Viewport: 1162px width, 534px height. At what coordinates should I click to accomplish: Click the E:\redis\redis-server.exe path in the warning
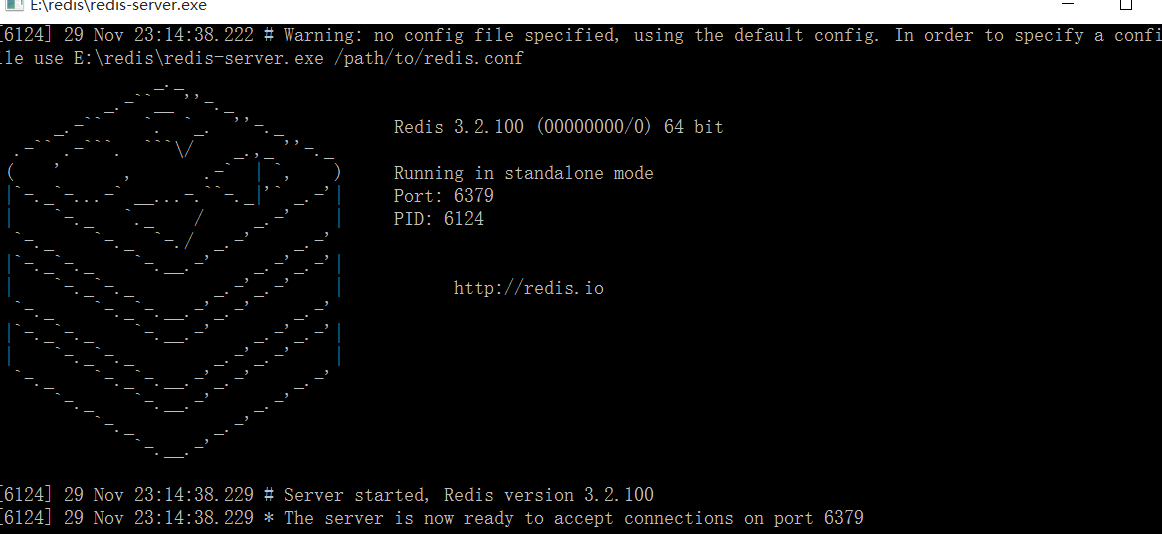(x=198, y=58)
